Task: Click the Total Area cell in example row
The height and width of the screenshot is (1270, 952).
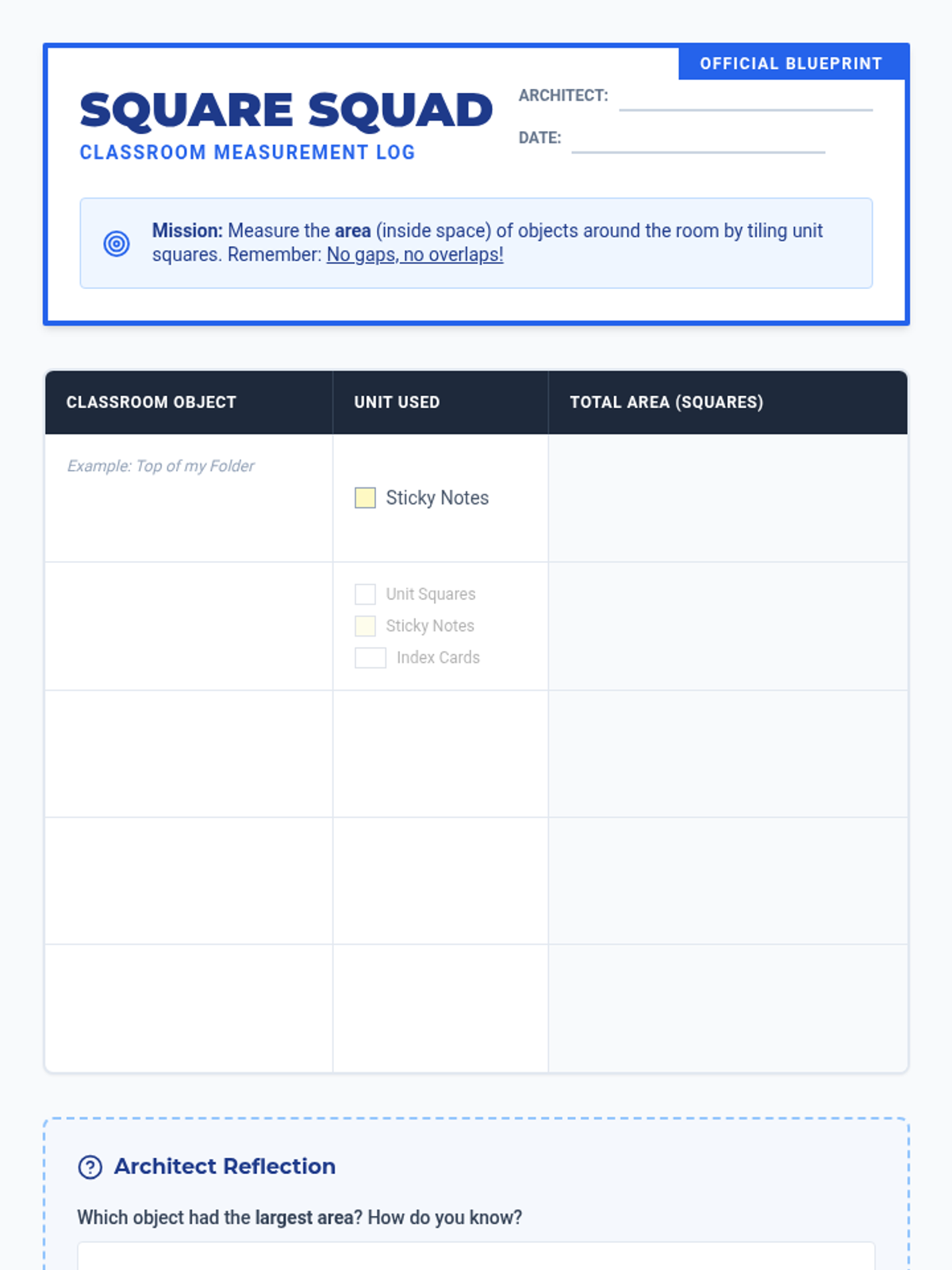Action: coord(727,498)
